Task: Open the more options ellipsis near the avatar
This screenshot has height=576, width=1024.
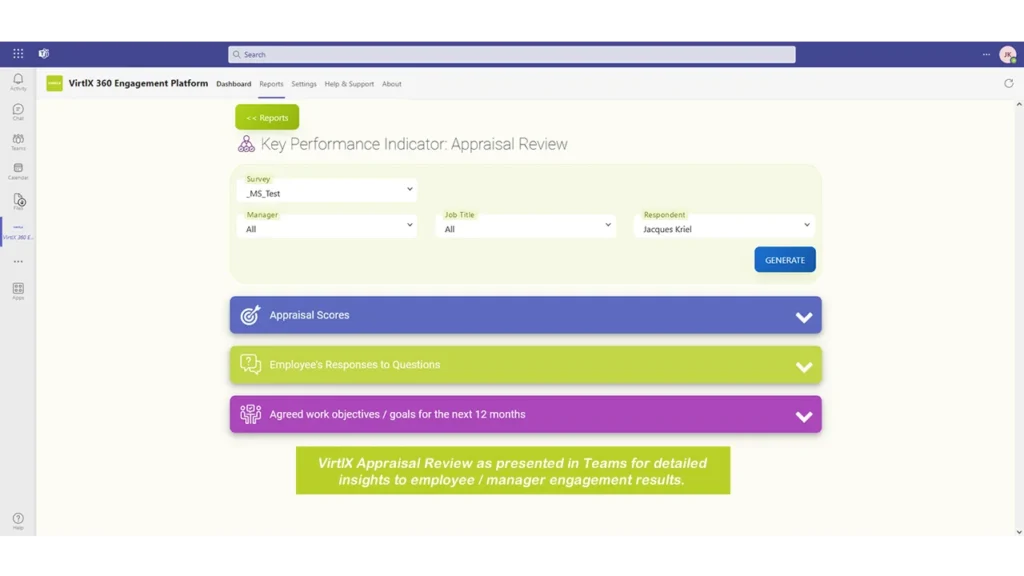Action: 985,53
